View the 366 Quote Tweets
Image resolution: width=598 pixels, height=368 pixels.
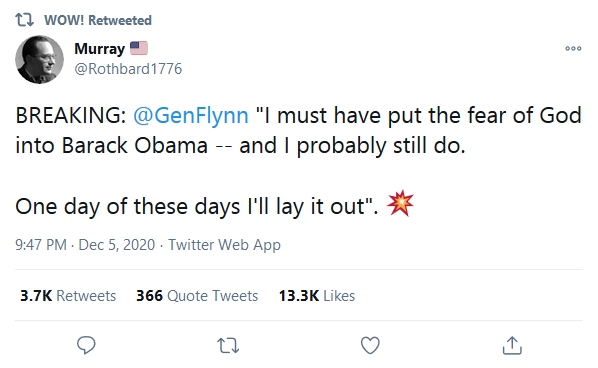[x=197, y=296]
